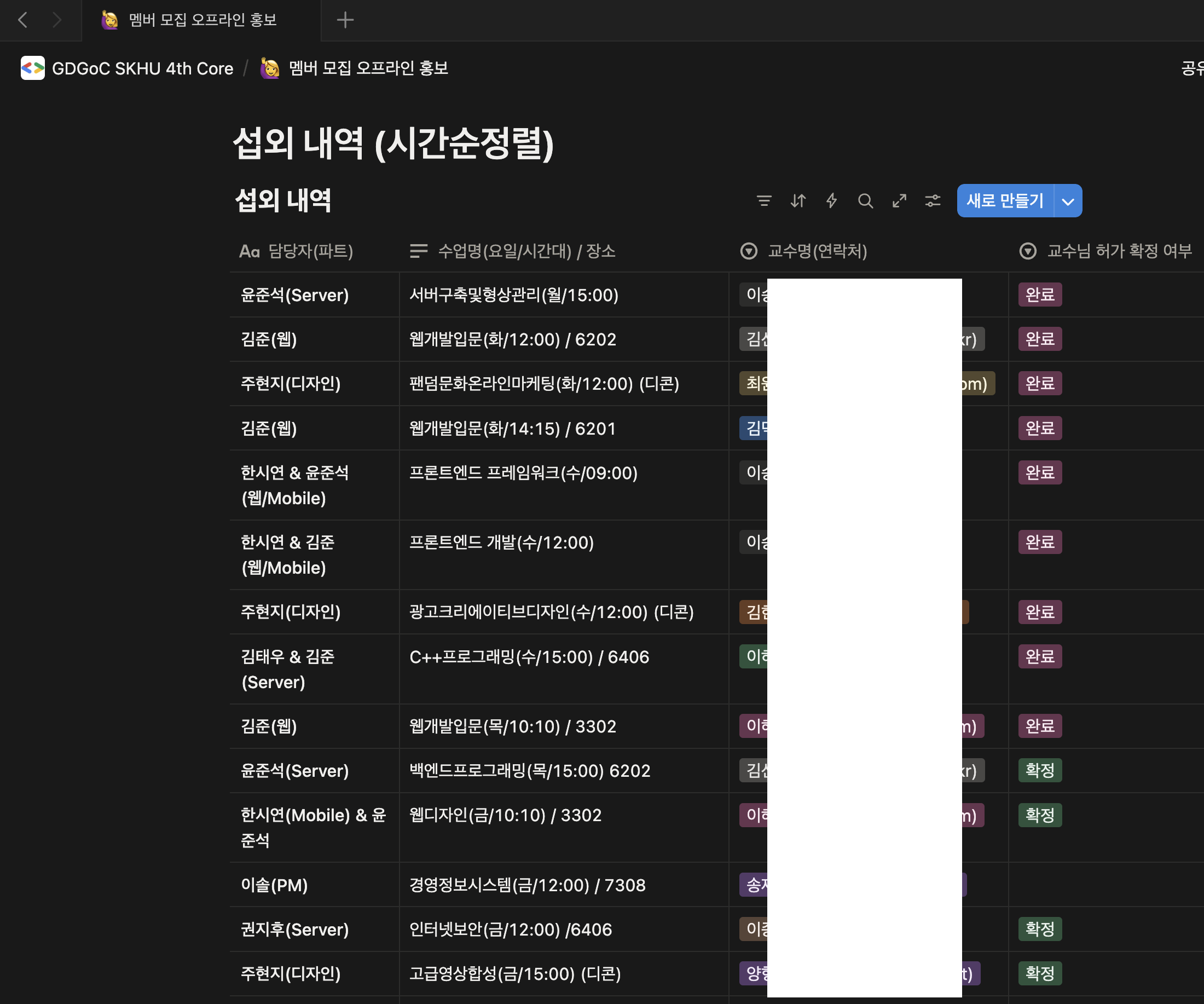Open a new tab with plus icon

pos(345,20)
